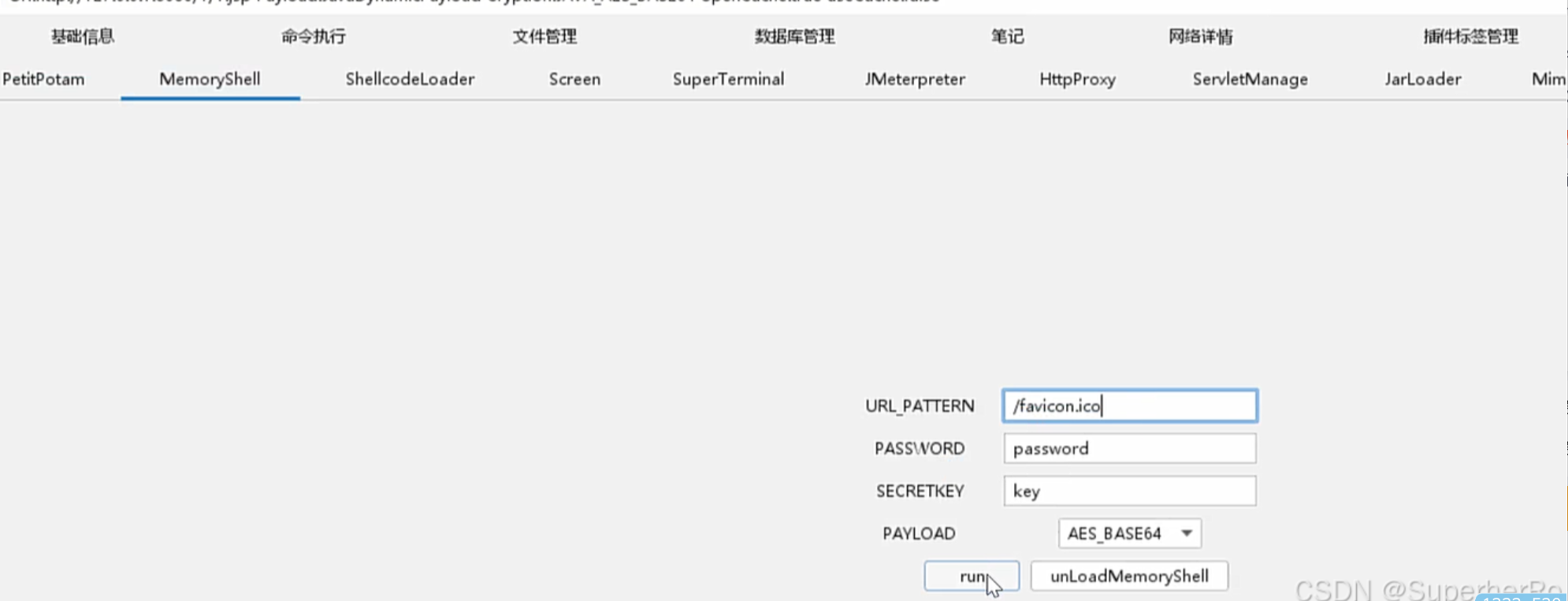Click the PAYLOAD label
The height and width of the screenshot is (601, 1568).
(x=919, y=533)
